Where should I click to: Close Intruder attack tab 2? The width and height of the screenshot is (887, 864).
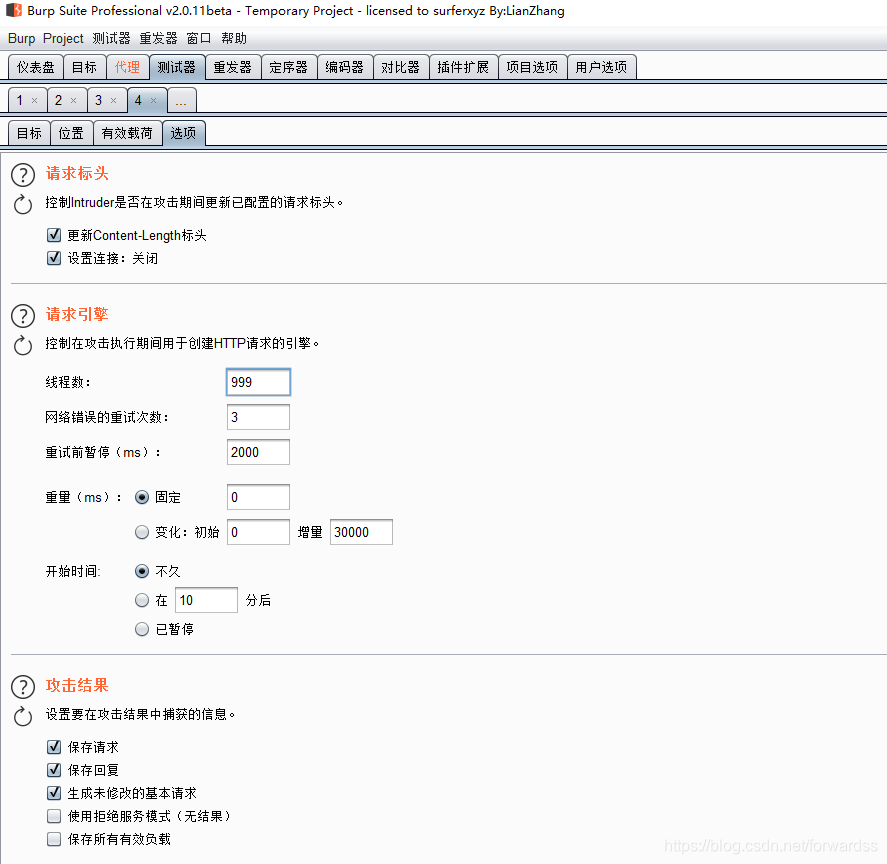(74, 100)
